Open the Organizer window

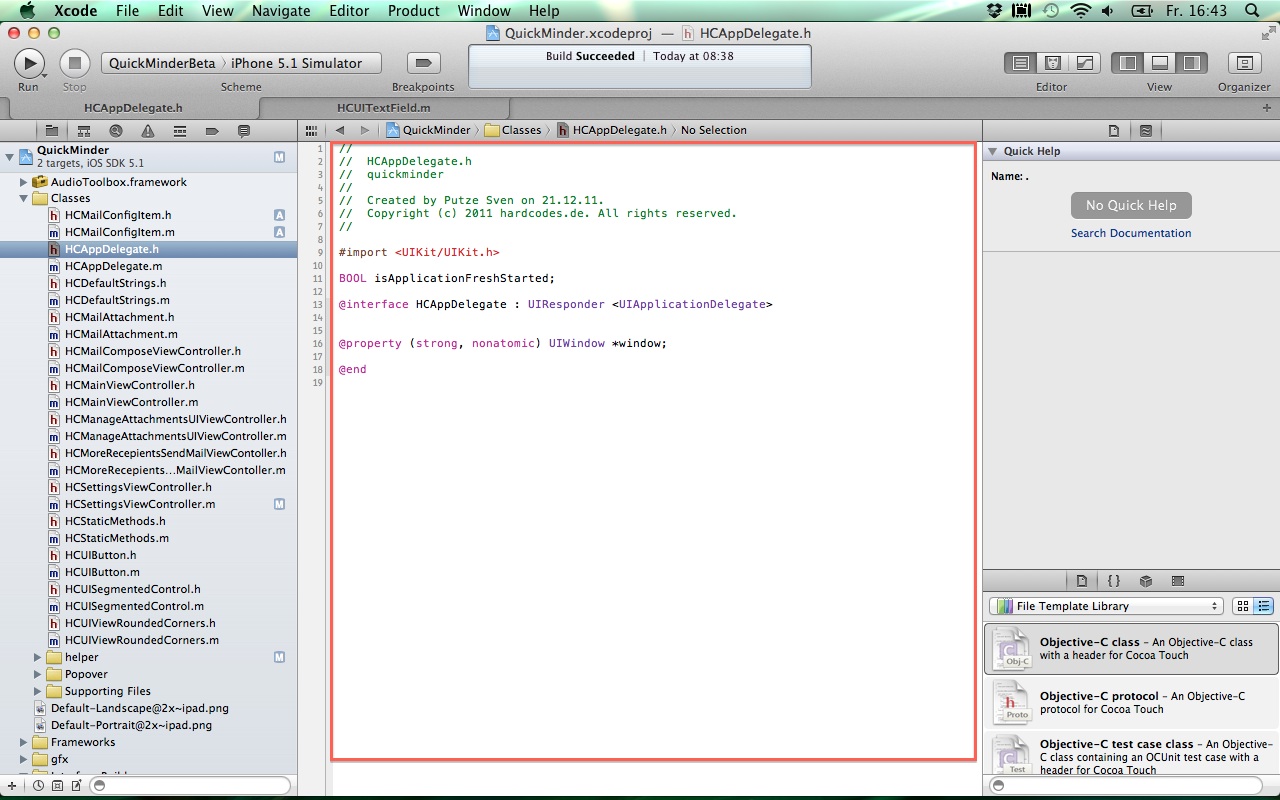click(x=1244, y=63)
